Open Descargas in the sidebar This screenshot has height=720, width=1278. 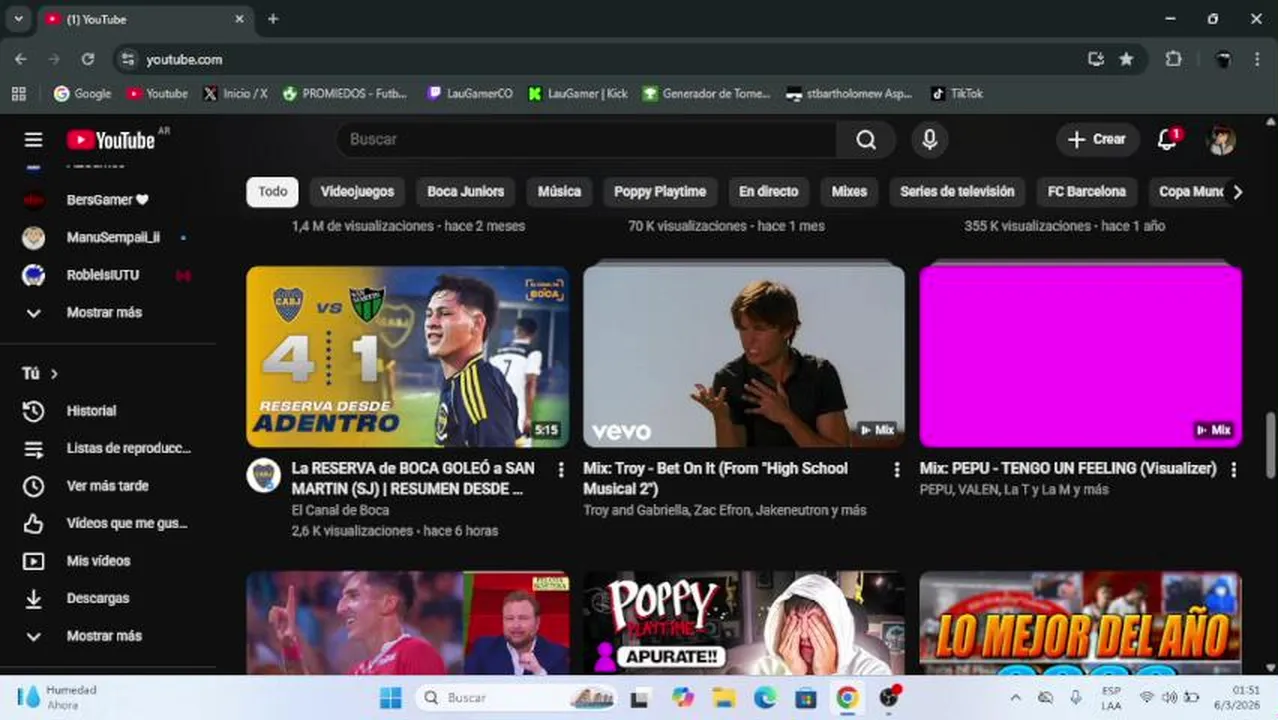click(x=98, y=598)
